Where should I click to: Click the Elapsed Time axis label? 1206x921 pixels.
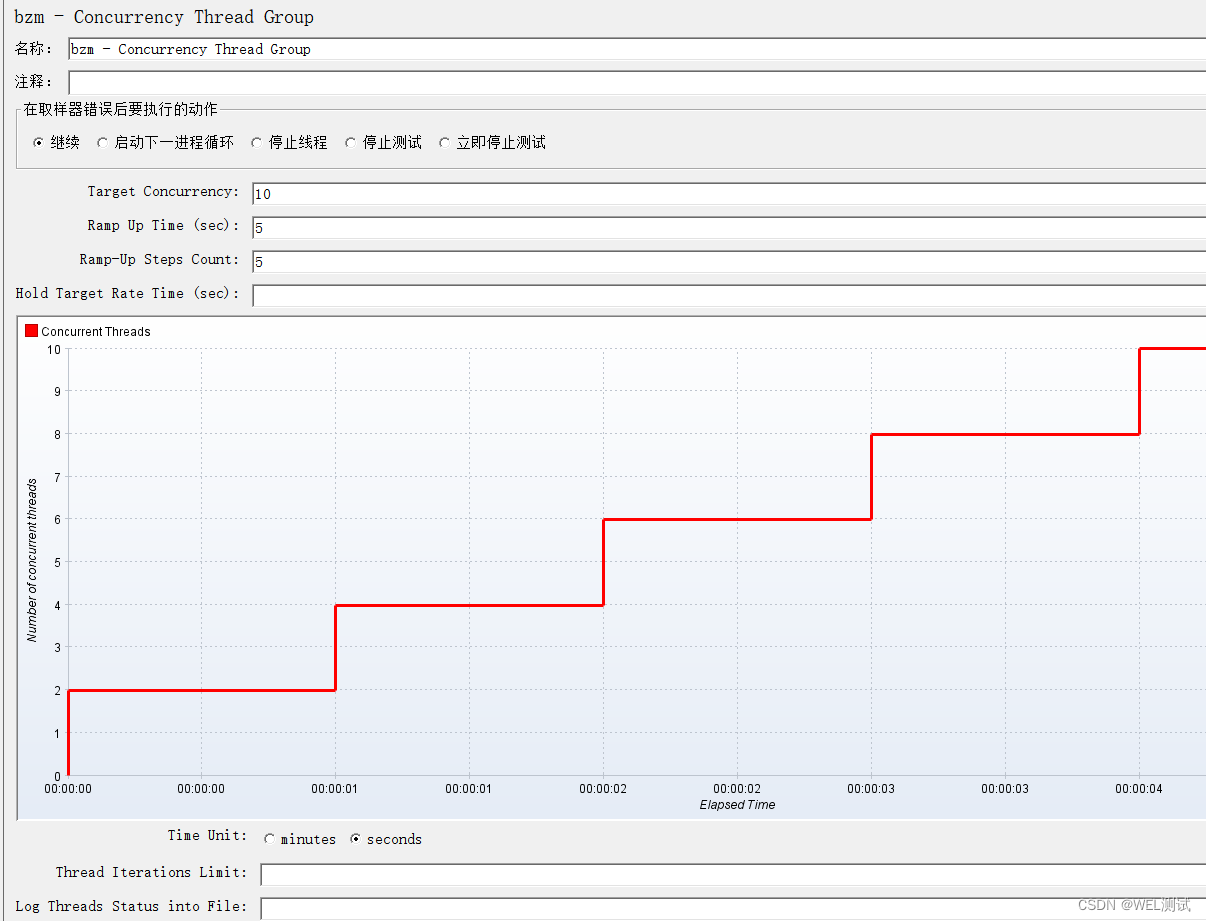click(x=737, y=805)
